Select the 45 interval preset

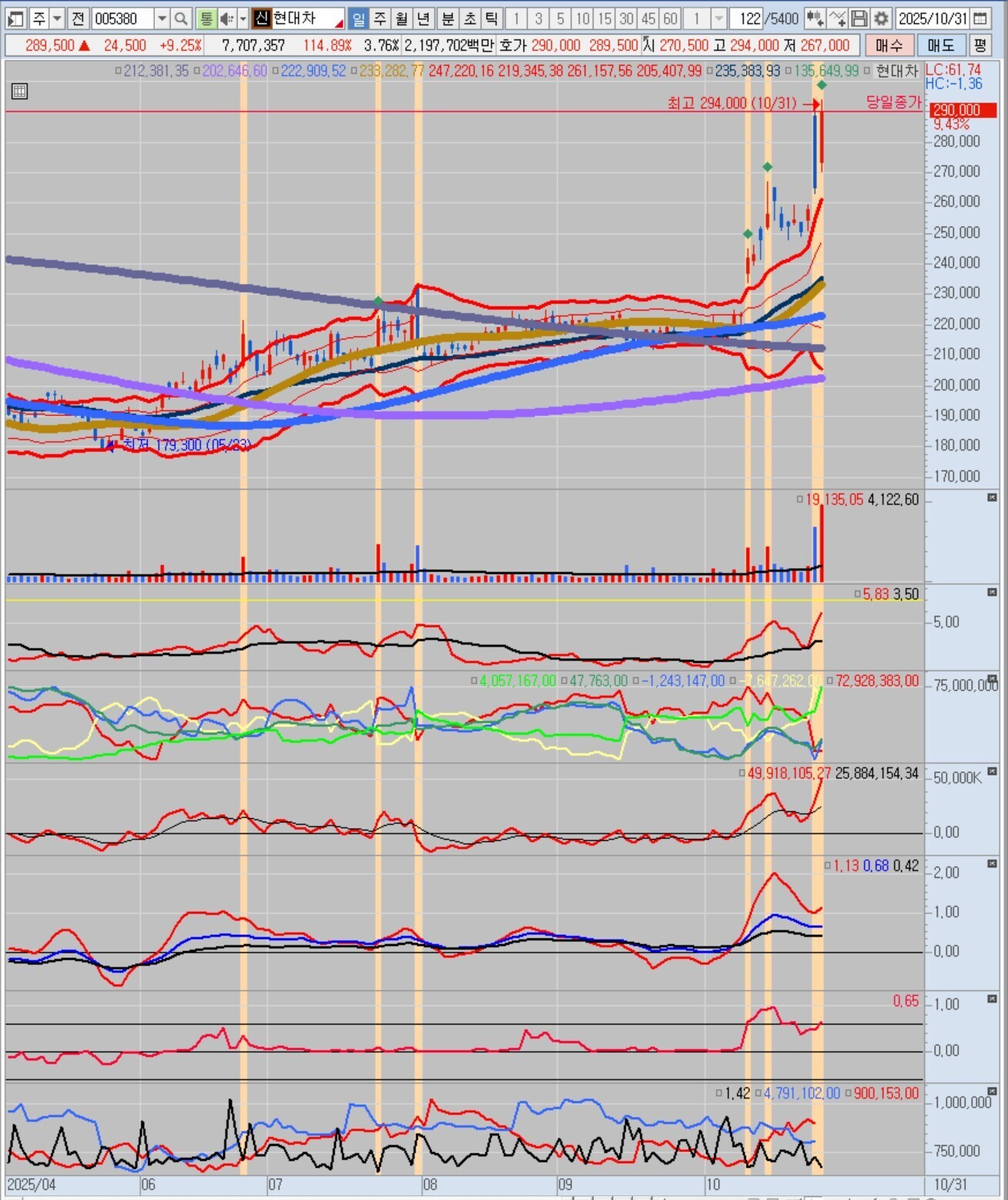click(648, 18)
